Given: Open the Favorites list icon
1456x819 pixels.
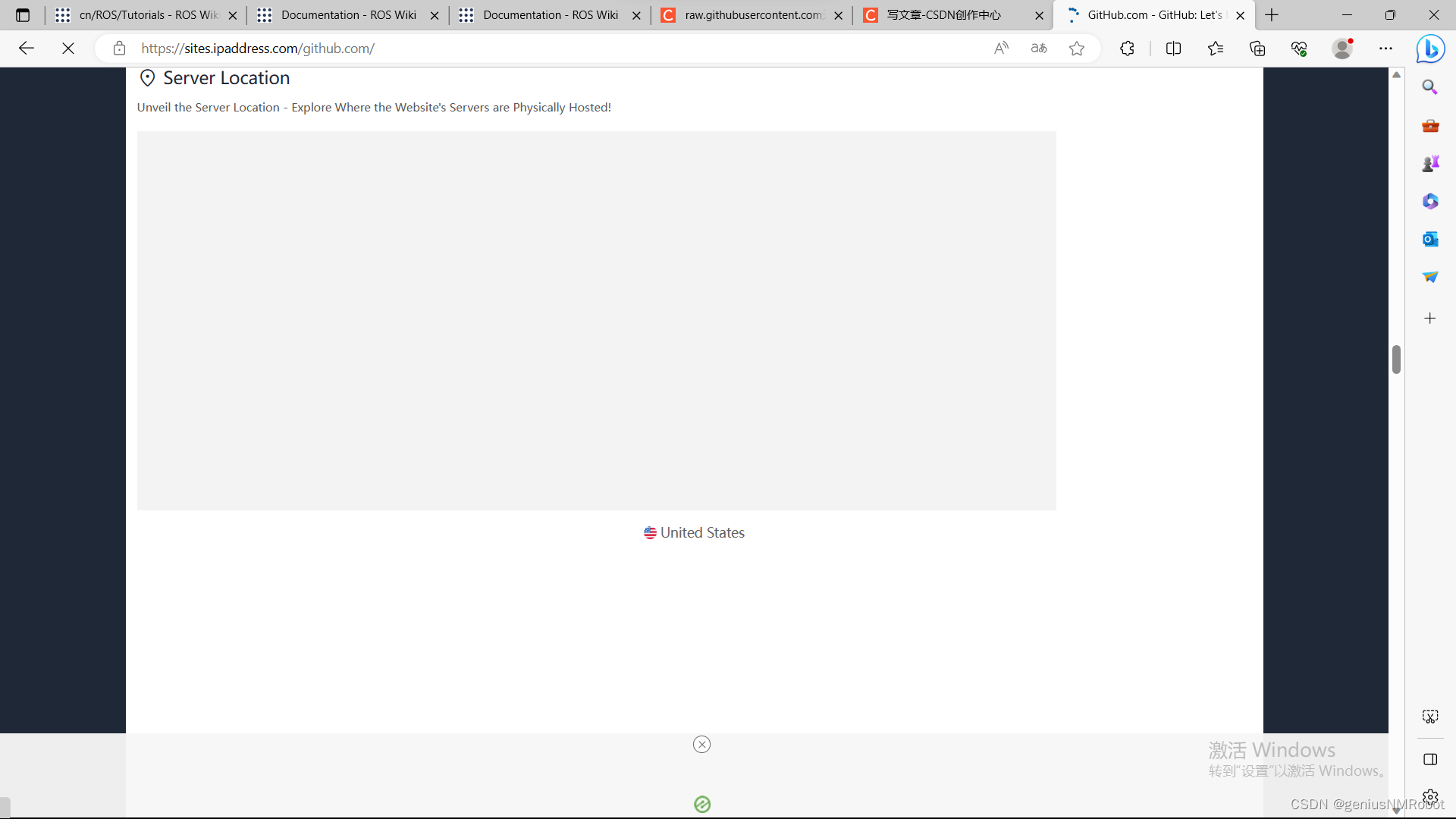Looking at the screenshot, I should [1216, 49].
